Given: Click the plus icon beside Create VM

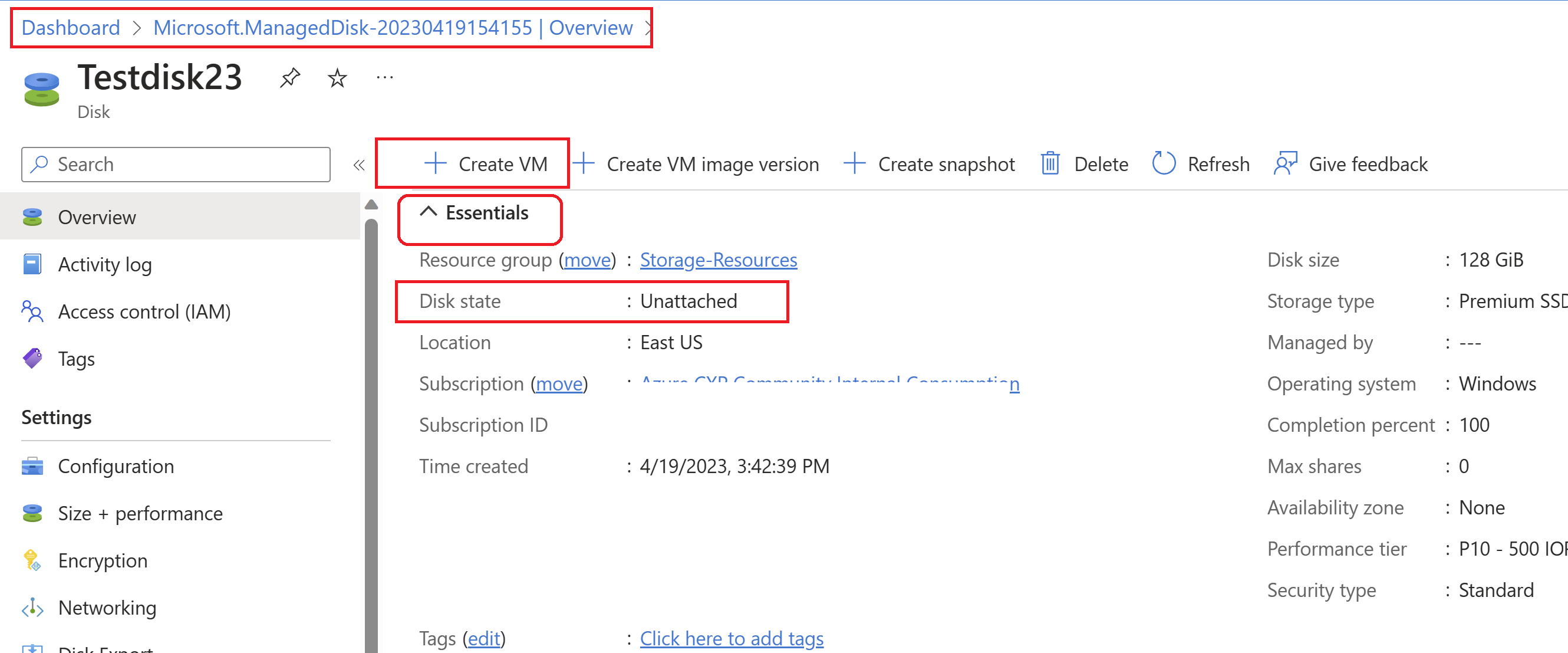Looking at the screenshot, I should [x=435, y=164].
